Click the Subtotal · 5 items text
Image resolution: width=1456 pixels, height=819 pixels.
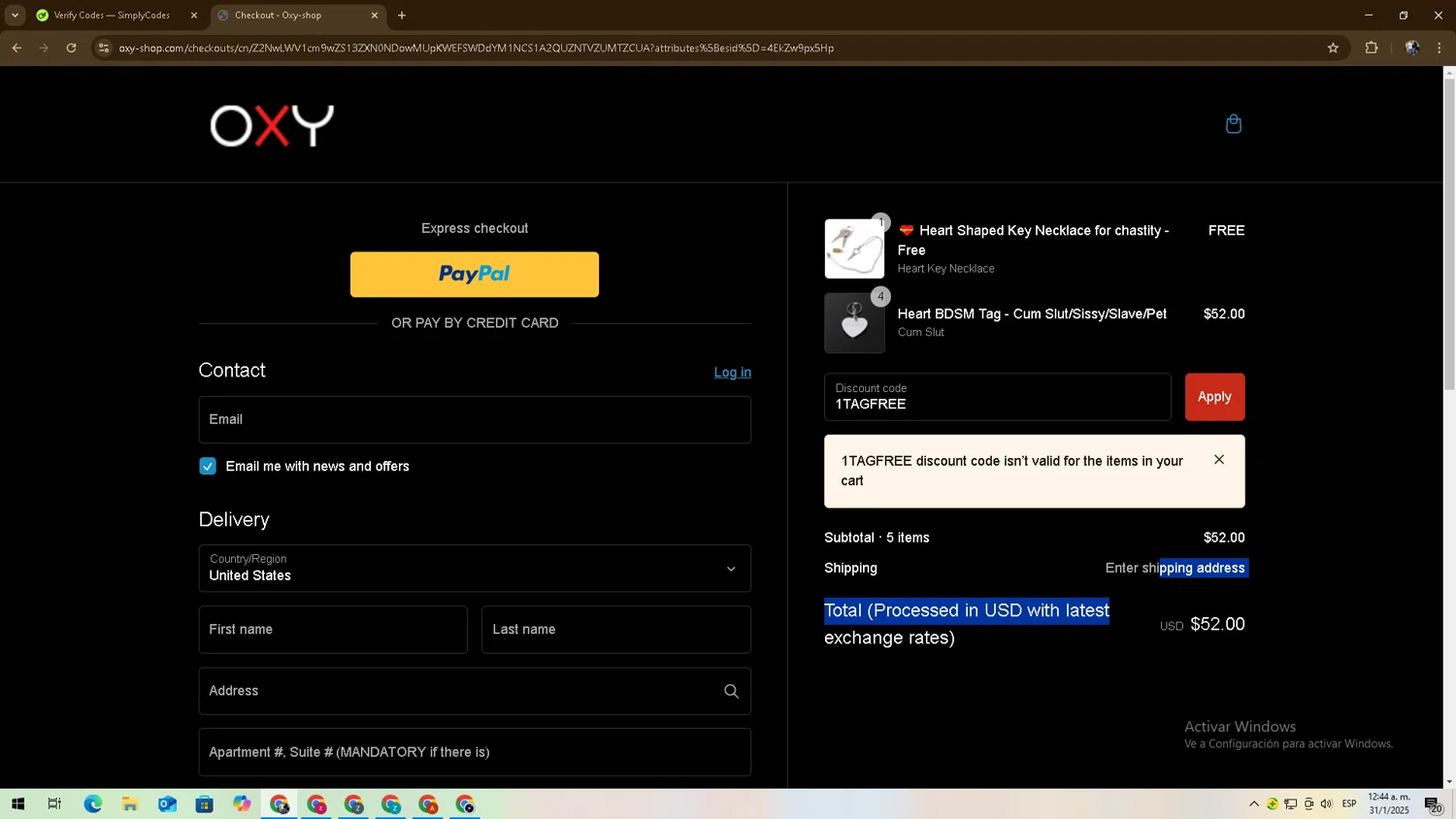coord(877,538)
